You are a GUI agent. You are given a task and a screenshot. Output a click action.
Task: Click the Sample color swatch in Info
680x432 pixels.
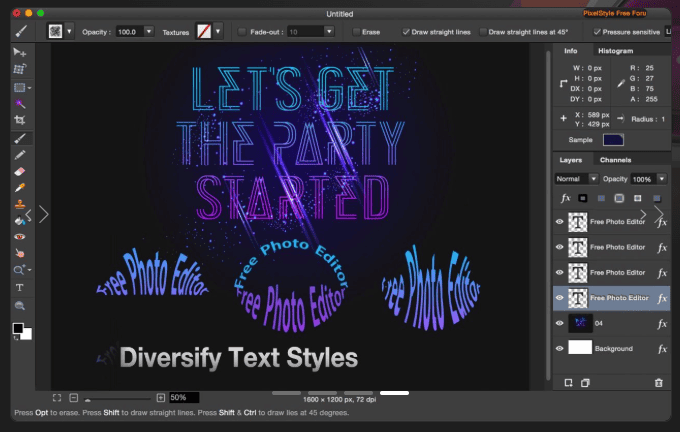point(613,140)
